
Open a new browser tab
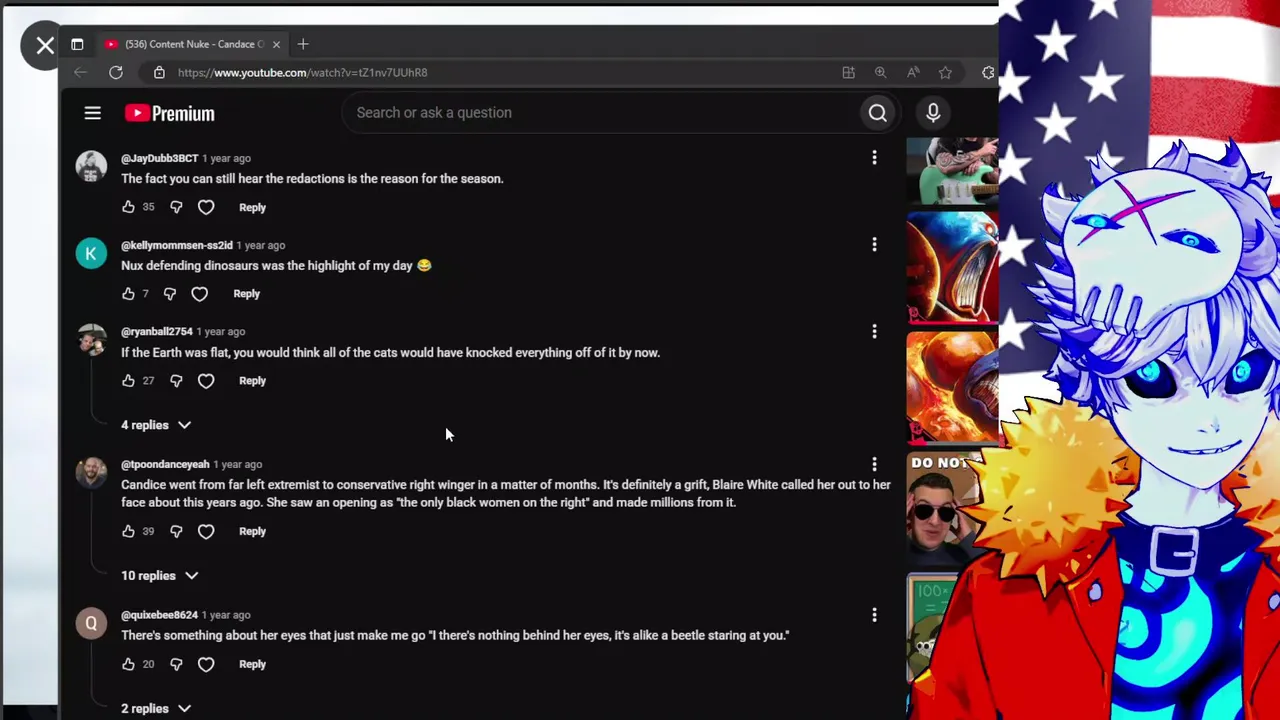point(303,44)
